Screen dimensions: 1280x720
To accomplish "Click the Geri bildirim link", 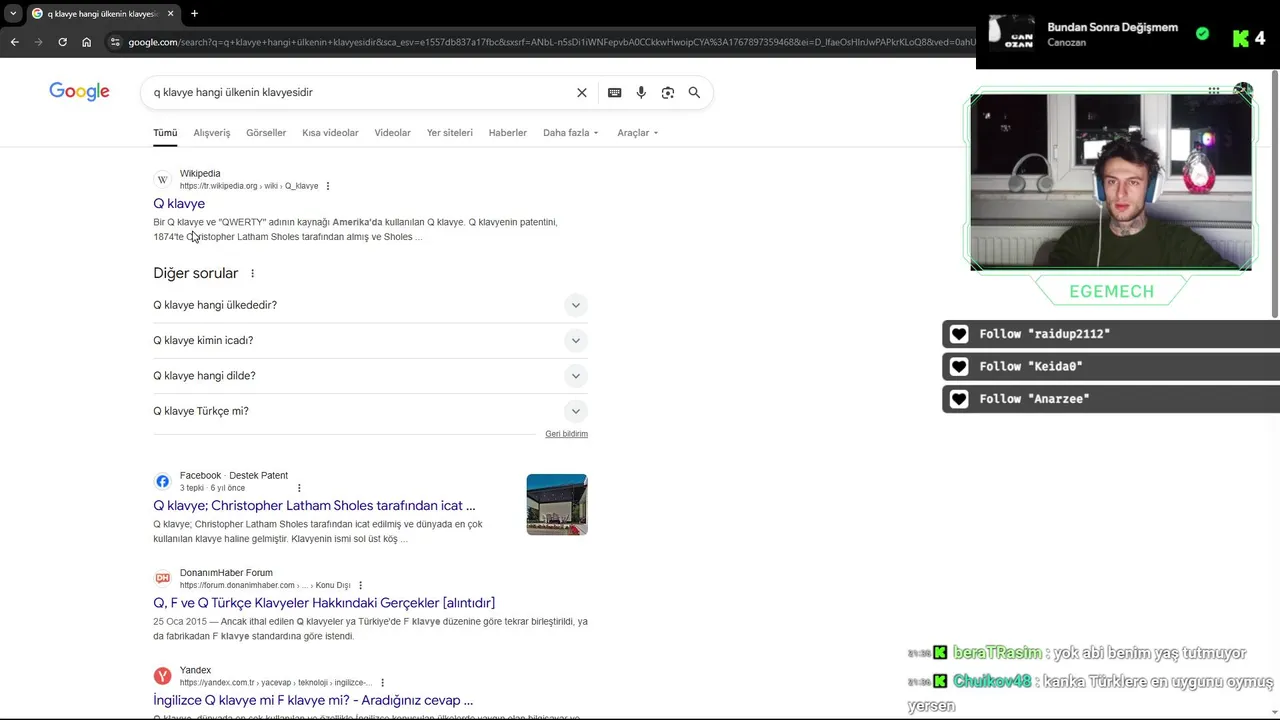I will pos(566,434).
